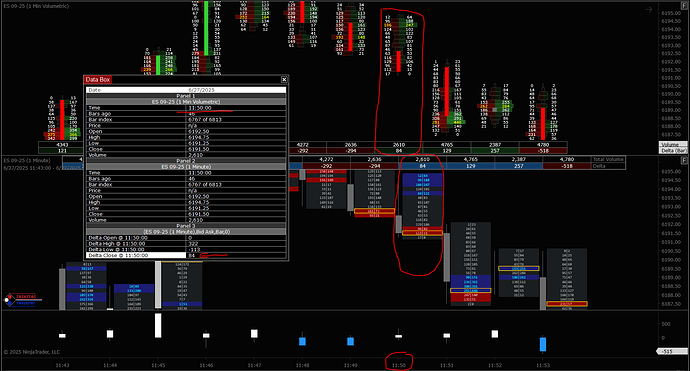
Task: Click the 11:43 time axis label
Action: coord(62,365)
